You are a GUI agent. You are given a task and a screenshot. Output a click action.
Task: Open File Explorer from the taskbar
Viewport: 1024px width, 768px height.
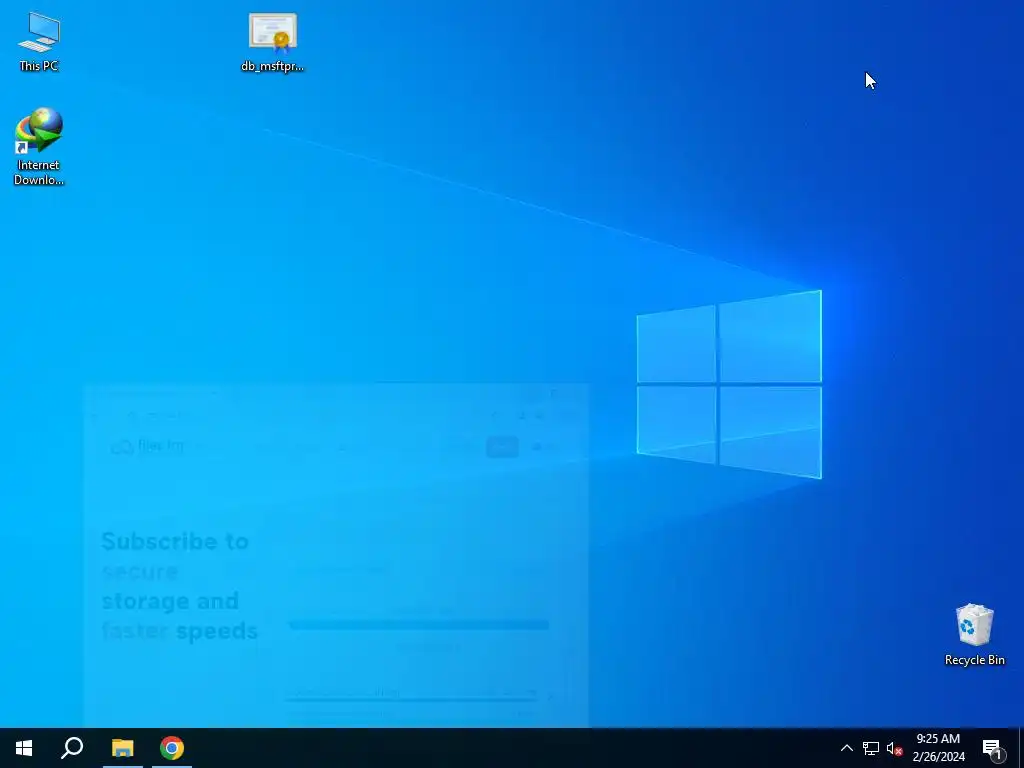tap(123, 748)
